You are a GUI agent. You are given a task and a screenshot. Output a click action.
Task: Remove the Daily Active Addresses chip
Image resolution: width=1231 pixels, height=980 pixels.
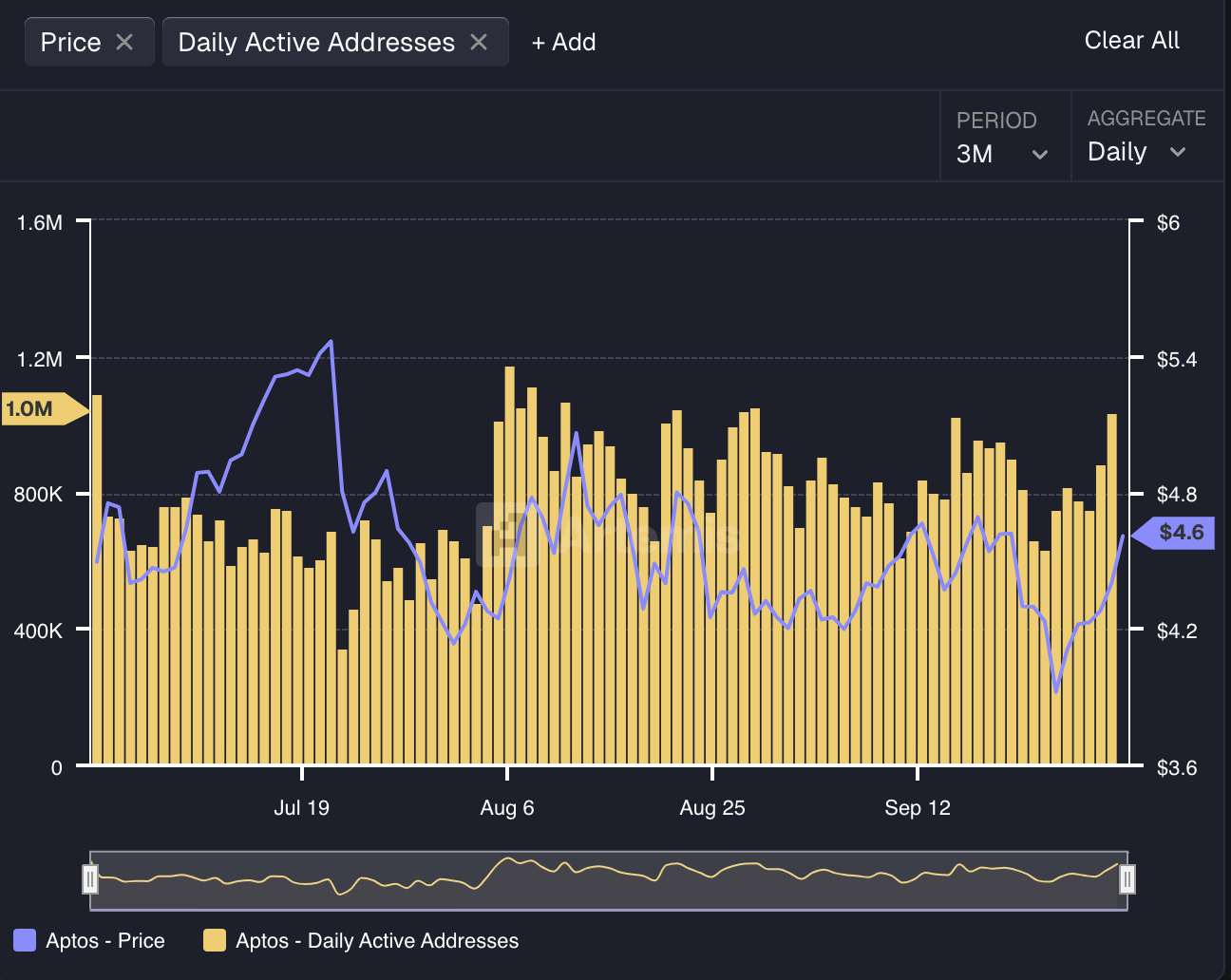coord(479,42)
